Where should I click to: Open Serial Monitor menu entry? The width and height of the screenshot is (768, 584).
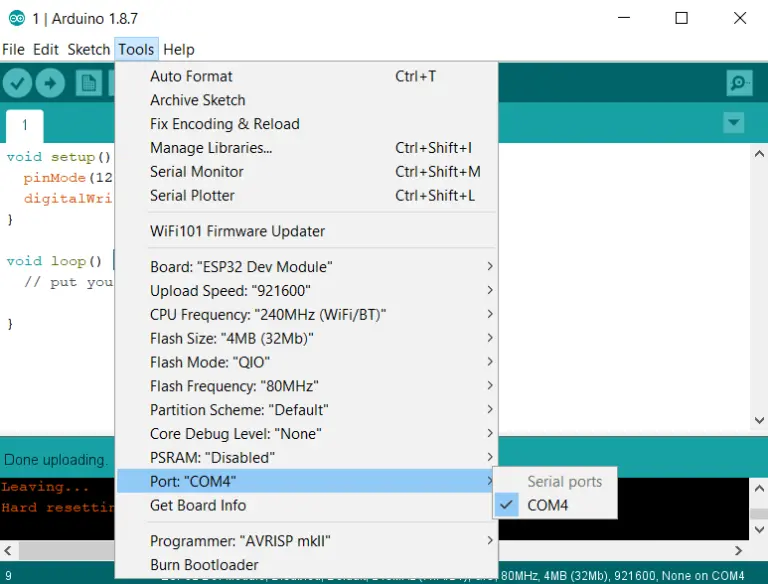tap(307, 172)
